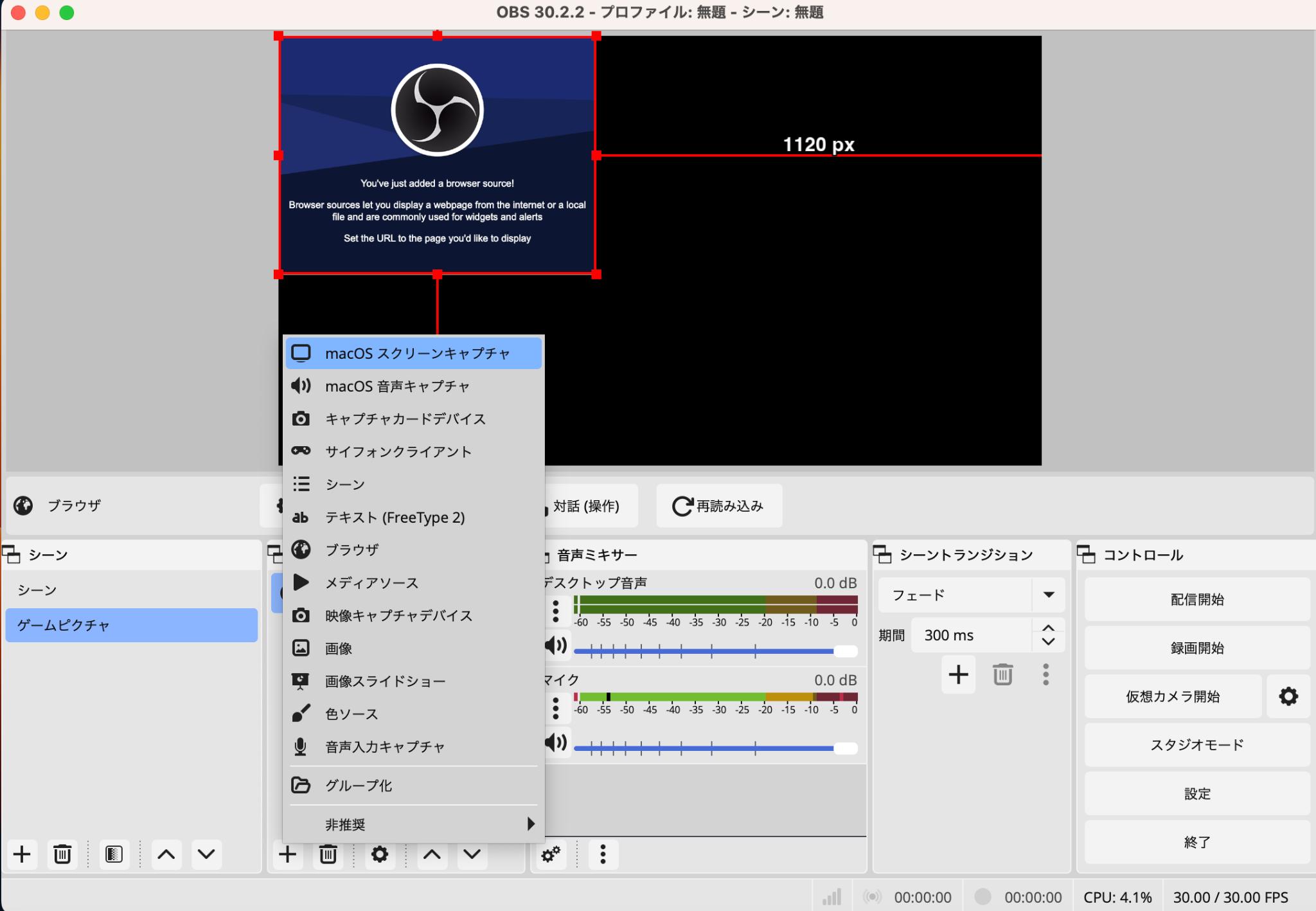1316x911 pixels.
Task: Toggle スタジオモード
Action: 1197,745
